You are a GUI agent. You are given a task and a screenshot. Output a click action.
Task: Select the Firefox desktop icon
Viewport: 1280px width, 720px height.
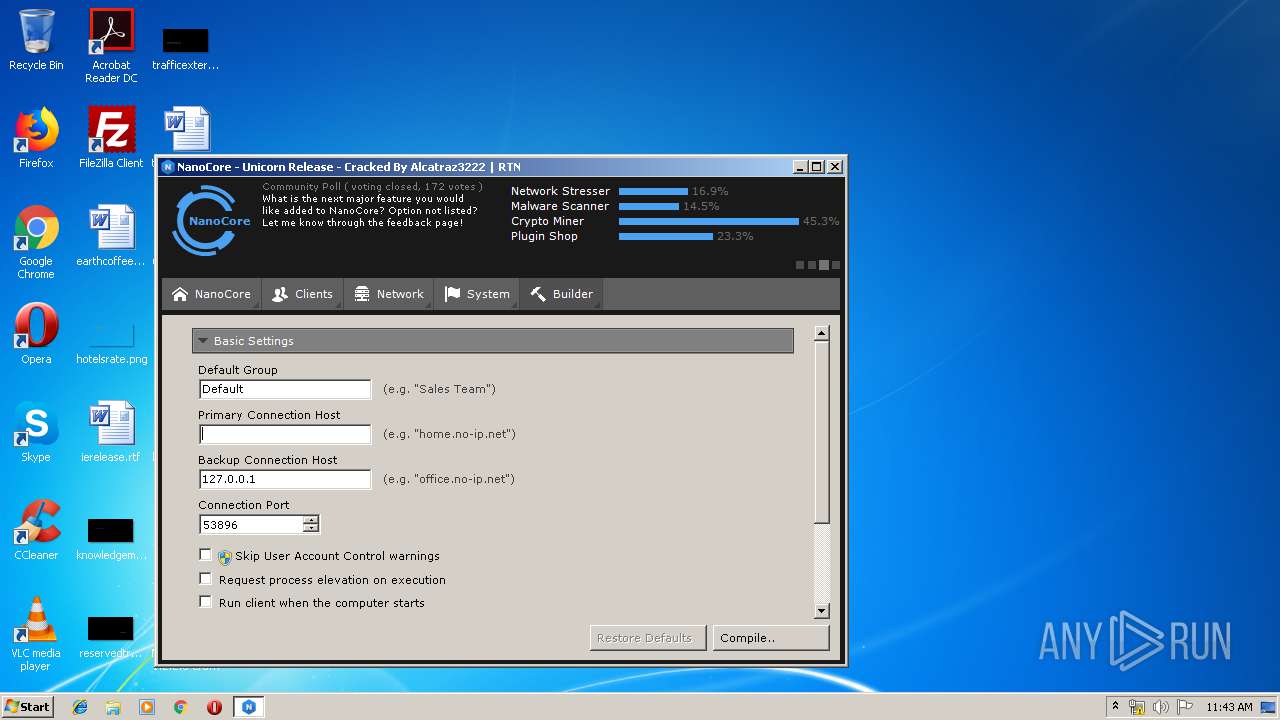tap(36, 138)
